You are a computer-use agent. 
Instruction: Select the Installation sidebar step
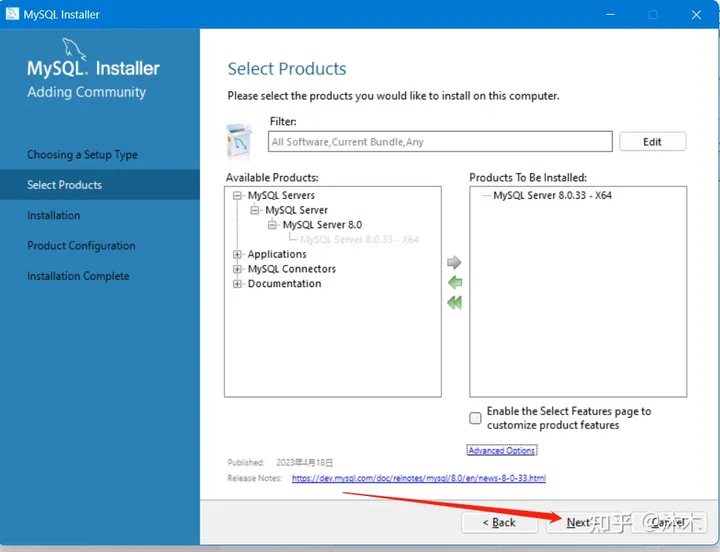pyautogui.click(x=54, y=215)
